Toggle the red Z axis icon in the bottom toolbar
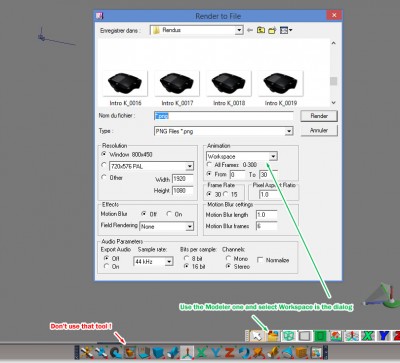This screenshot has height=363, width=400. [x=230, y=352]
